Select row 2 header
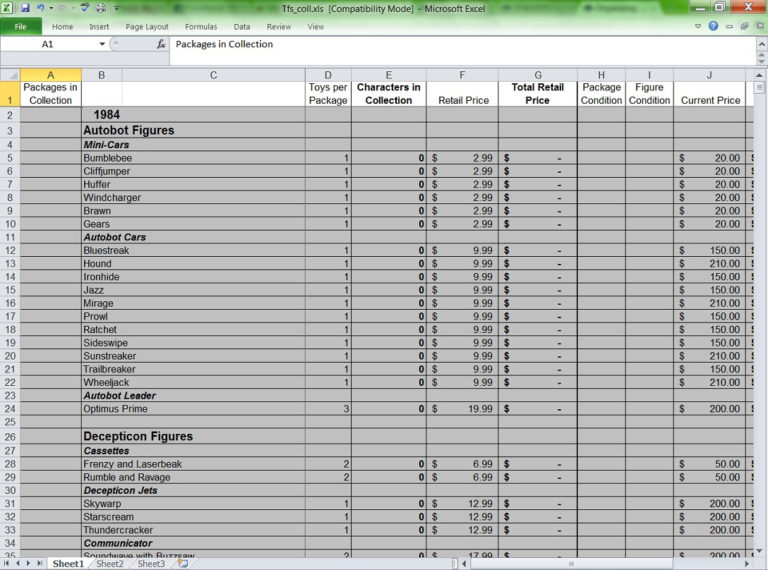The height and width of the screenshot is (570, 768). coord(10,115)
